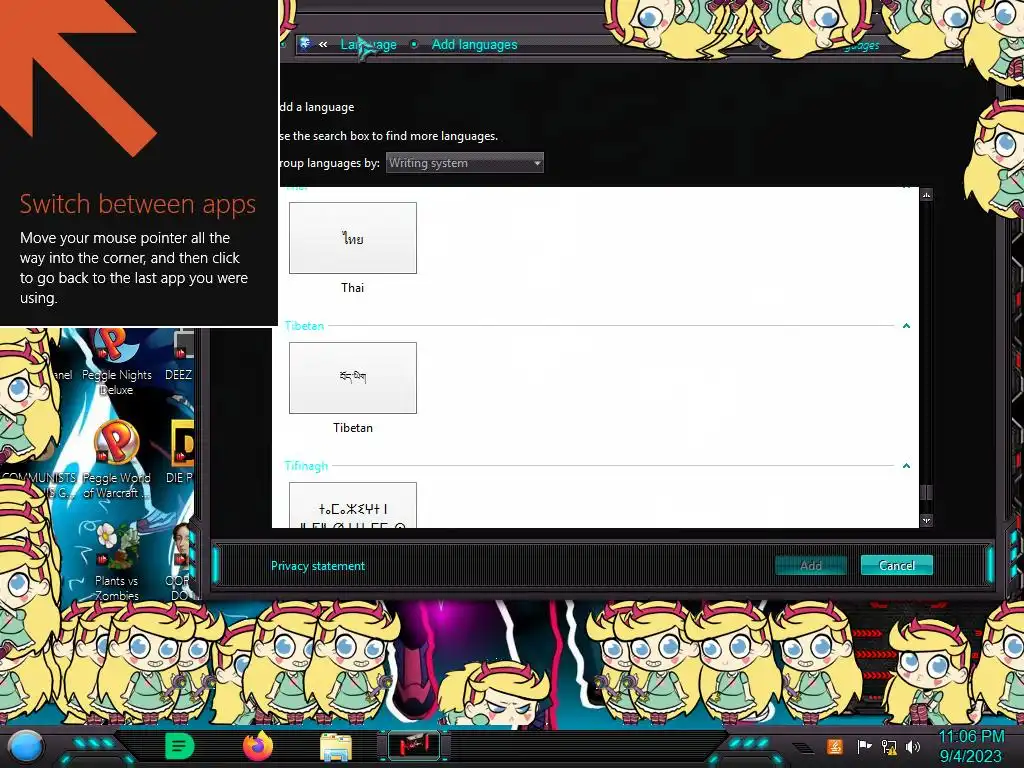Open File Explorer from the taskbar
The height and width of the screenshot is (768, 1024).
click(x=336, y=746)
